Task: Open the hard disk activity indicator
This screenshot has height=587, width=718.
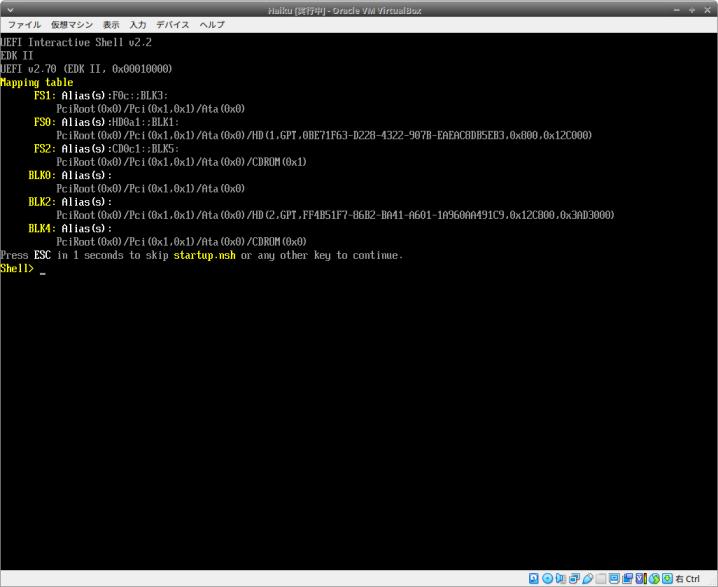Action: 533,578
